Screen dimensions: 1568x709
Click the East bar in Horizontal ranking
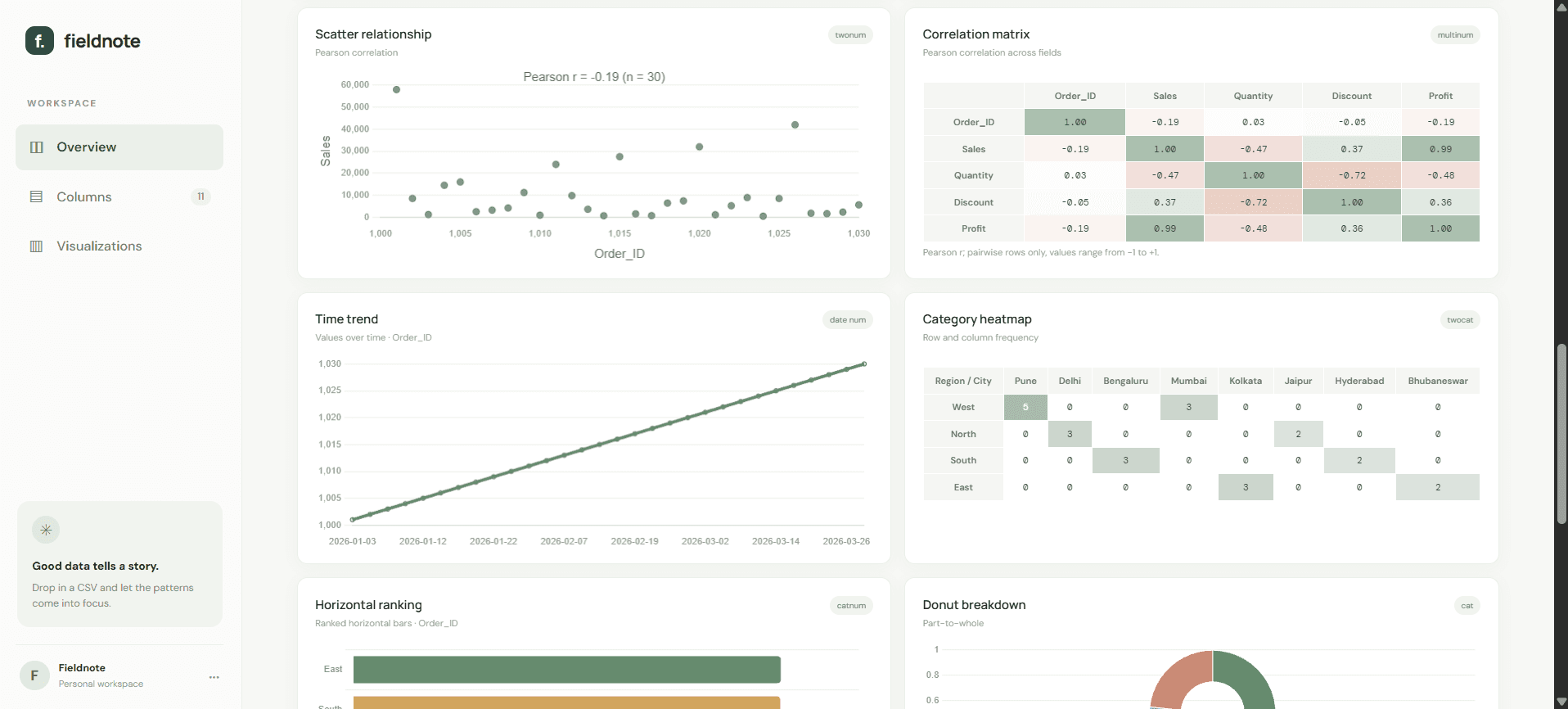(x=567, y=669)
